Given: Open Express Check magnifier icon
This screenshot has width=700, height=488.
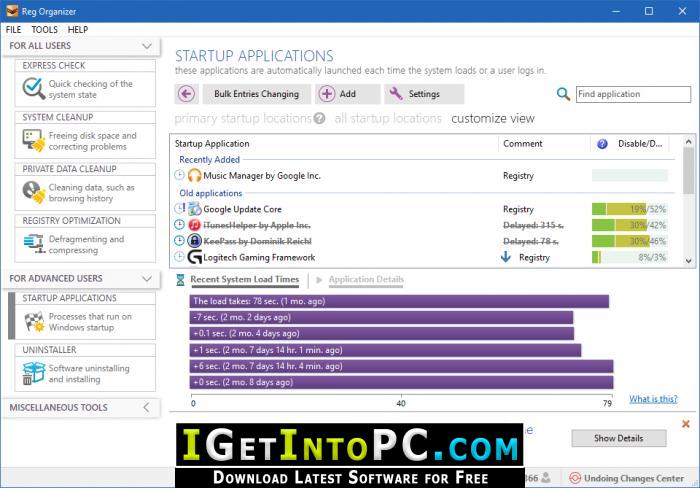Looking at the screenshot, I should pos(34,89).
